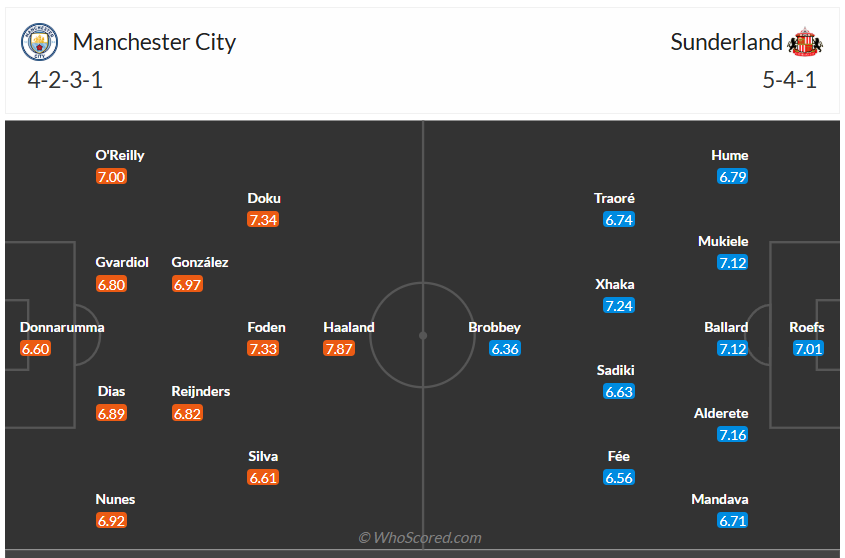This screenshot has width=845, height=558.
Task: Click player name Reijnders
Action: [201, 391]
